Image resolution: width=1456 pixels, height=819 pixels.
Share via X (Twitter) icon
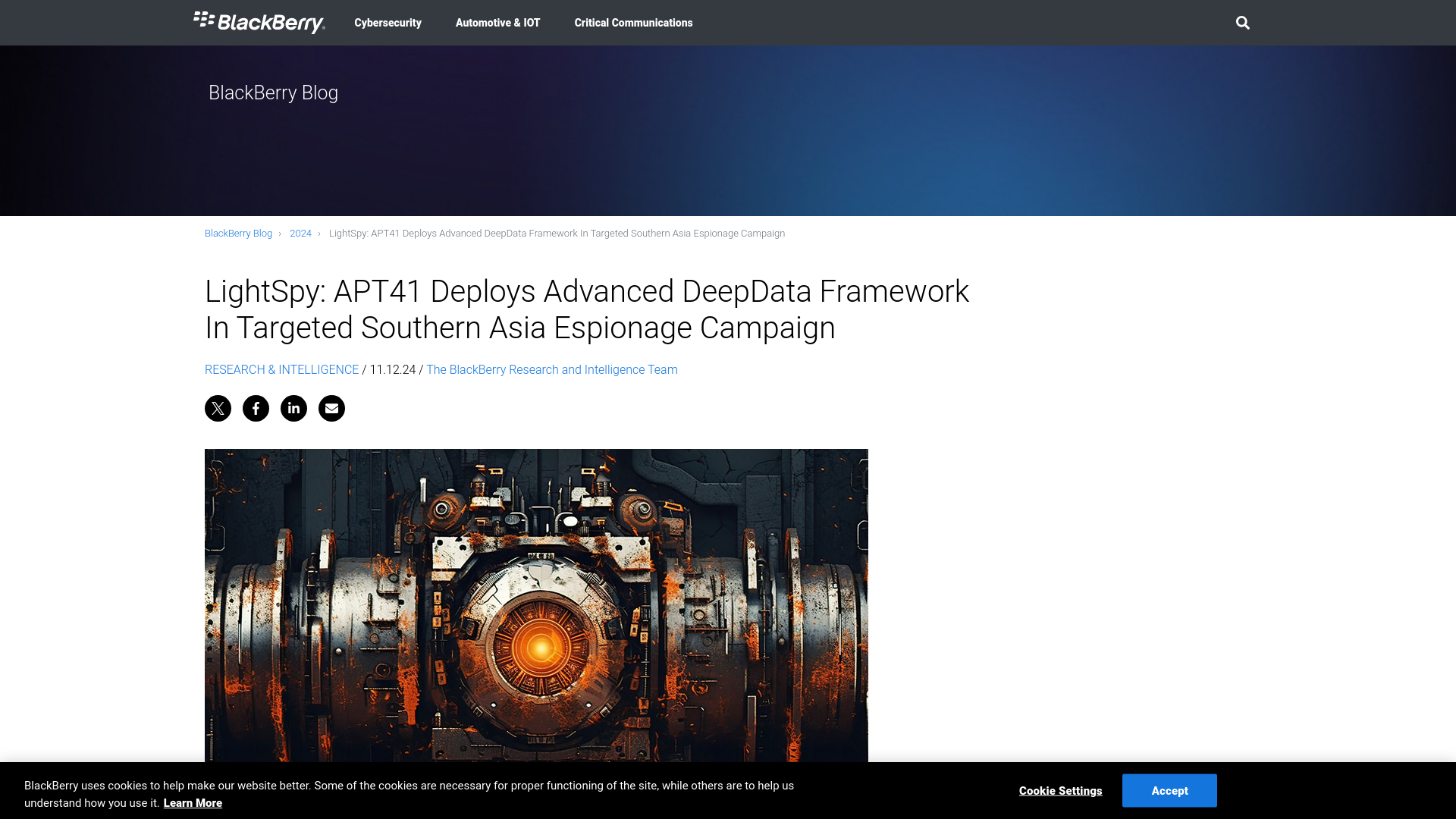(217, 408)
